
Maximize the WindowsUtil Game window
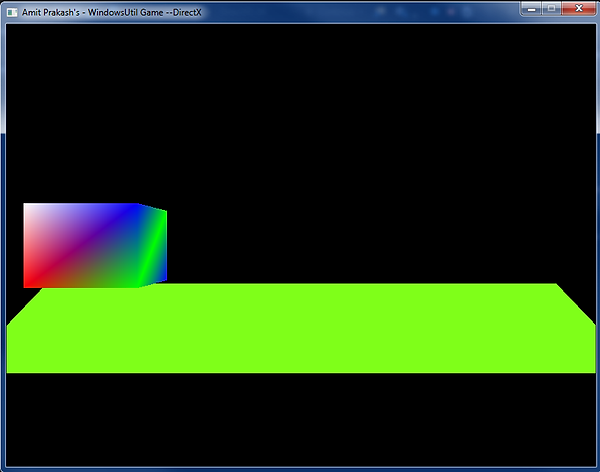[551, 8]
